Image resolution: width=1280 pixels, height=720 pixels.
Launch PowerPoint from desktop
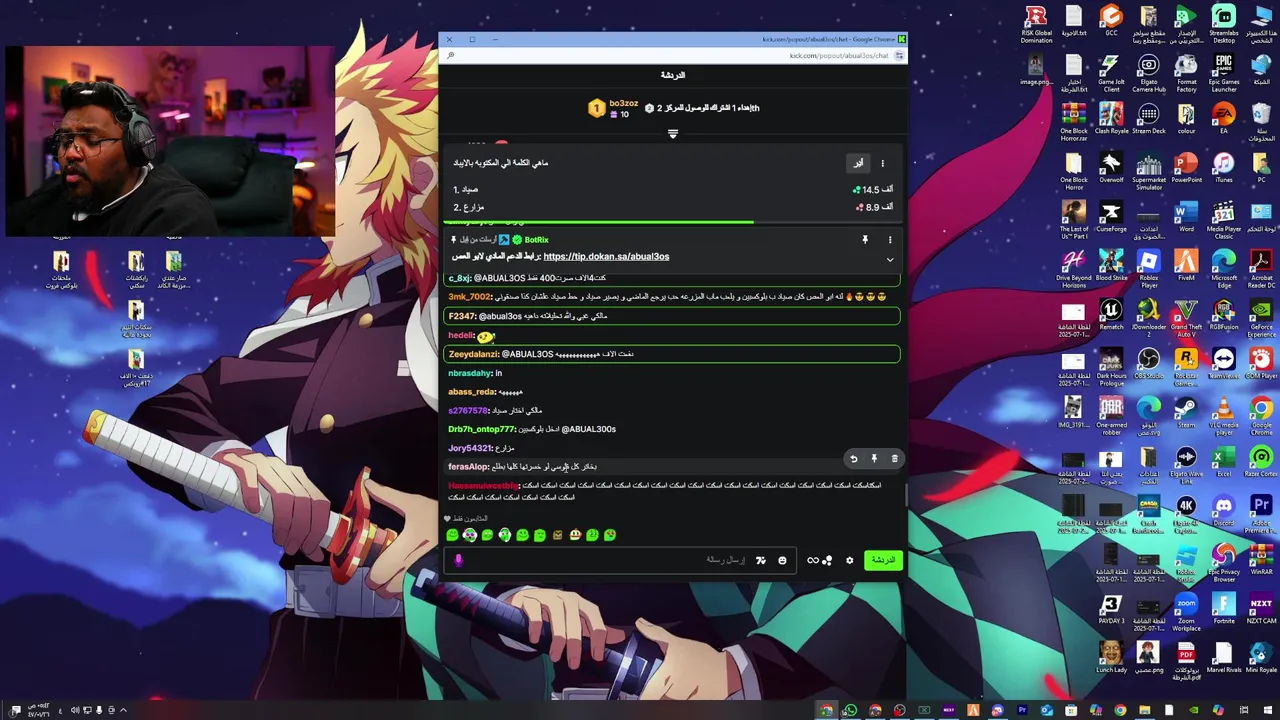click(1186, 166)
